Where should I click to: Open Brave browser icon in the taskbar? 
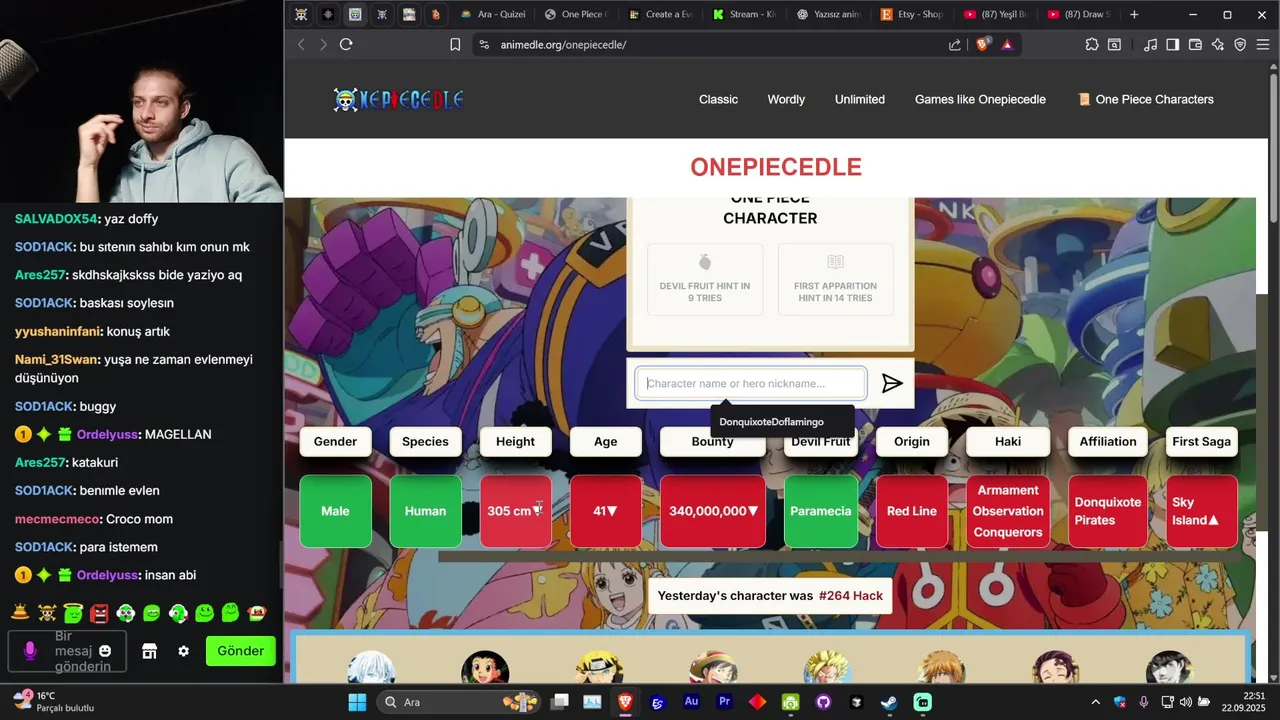[x=625, y=702]
